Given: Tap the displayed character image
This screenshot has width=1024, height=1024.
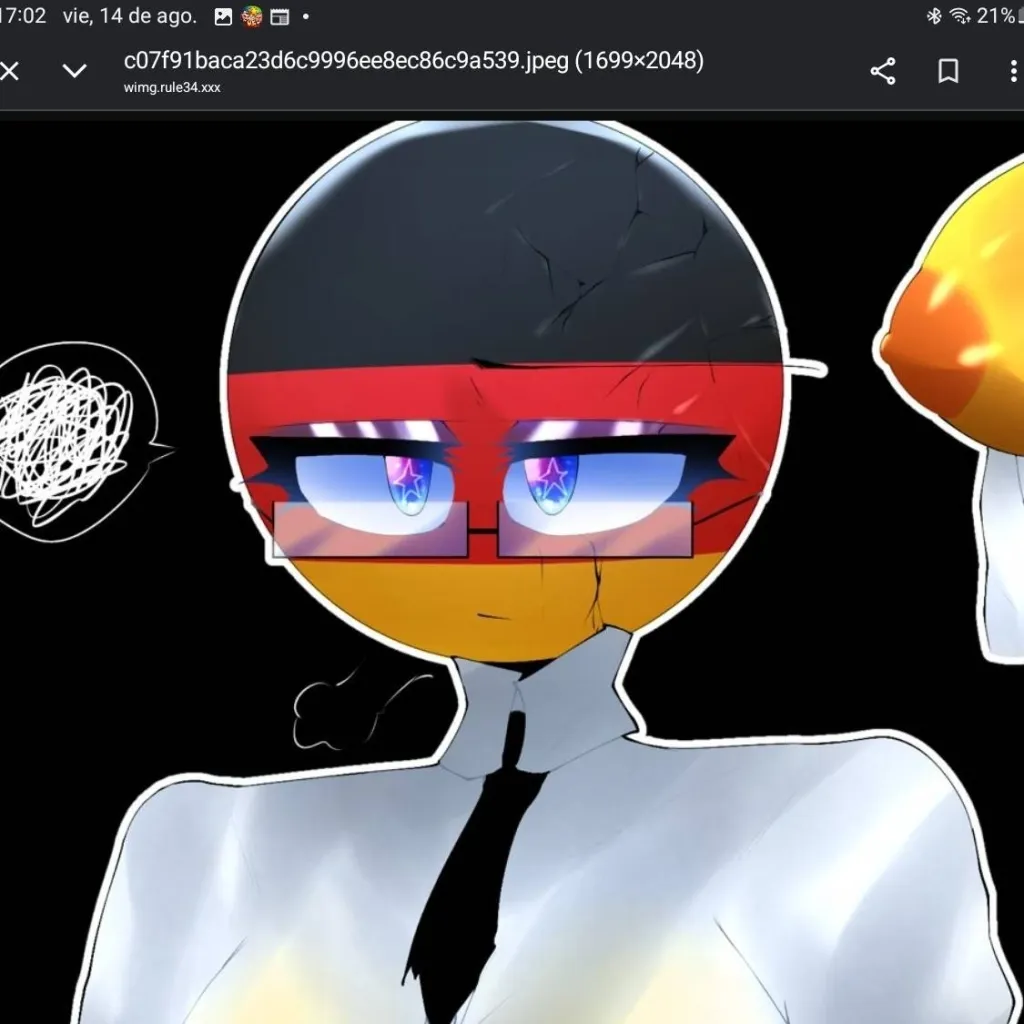Looking at the screenshot, I should (512, 572).
